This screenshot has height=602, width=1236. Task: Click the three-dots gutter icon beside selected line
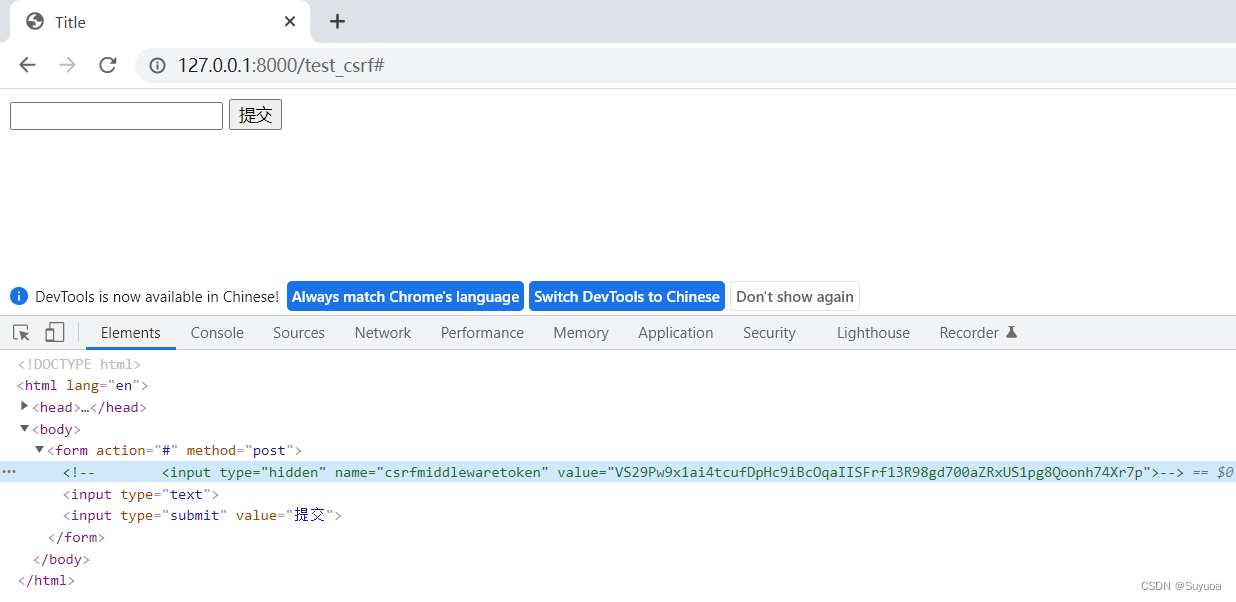pos(9,472)
